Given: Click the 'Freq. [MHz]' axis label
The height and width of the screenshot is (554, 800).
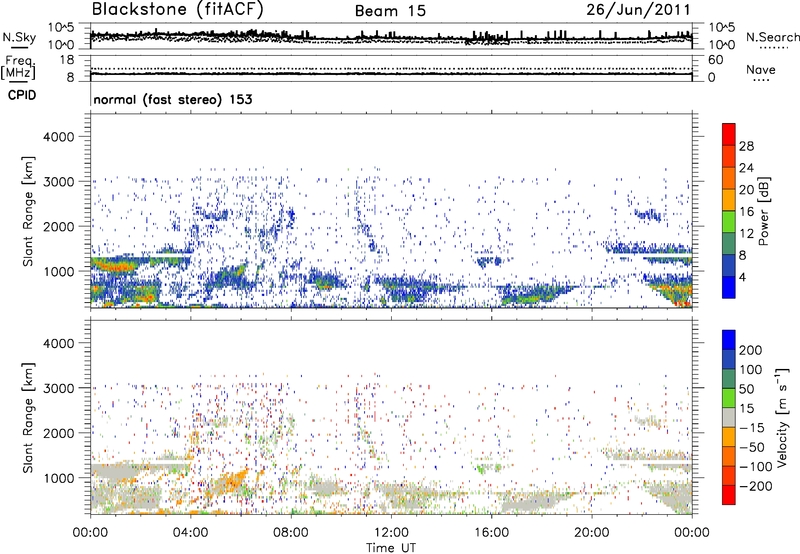Looking at the screenshot, I should tap(18, 68).
